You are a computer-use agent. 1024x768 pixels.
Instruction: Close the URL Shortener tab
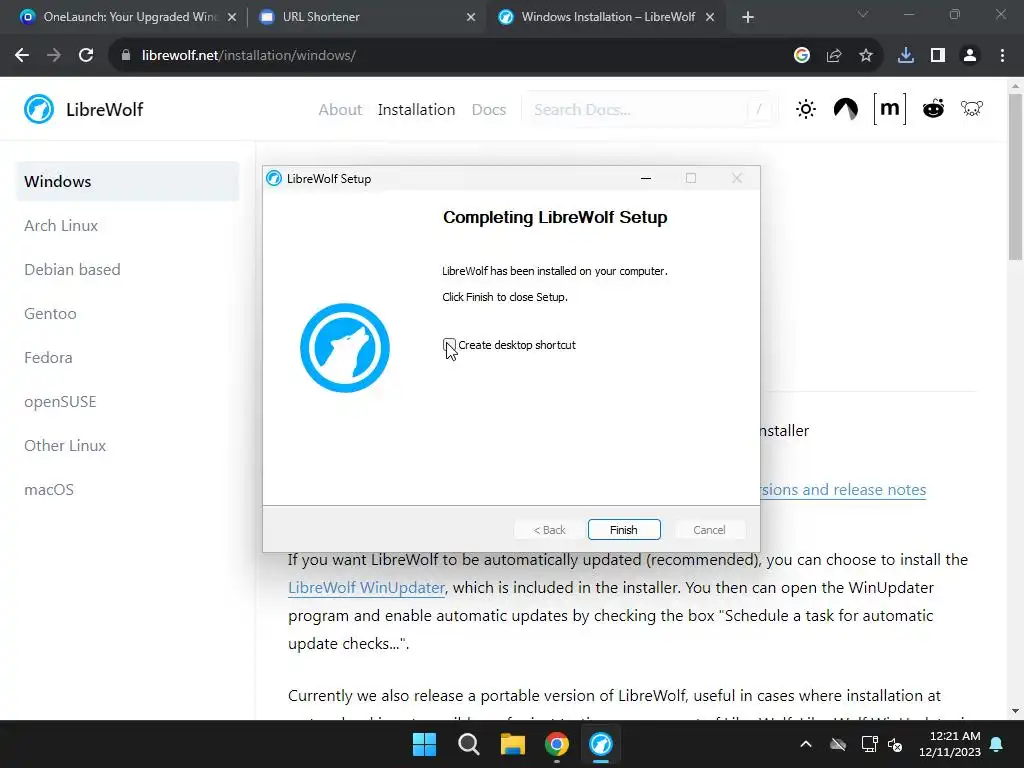pyautogui.click(x=471, y=17)
